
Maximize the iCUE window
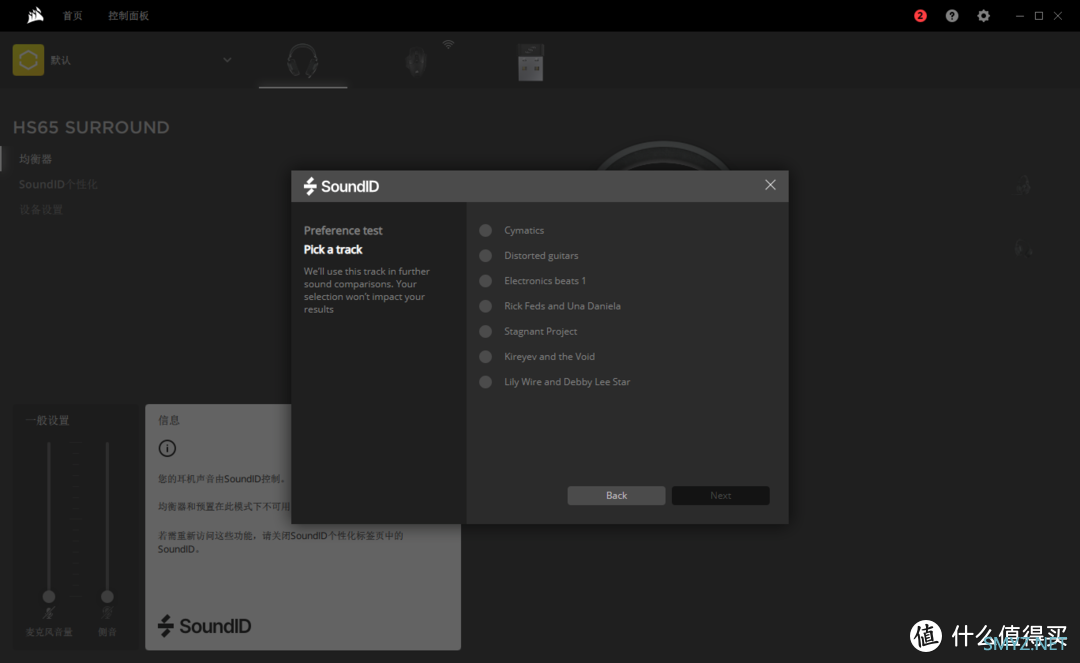pyautogui.click(x=1039, y=16)
